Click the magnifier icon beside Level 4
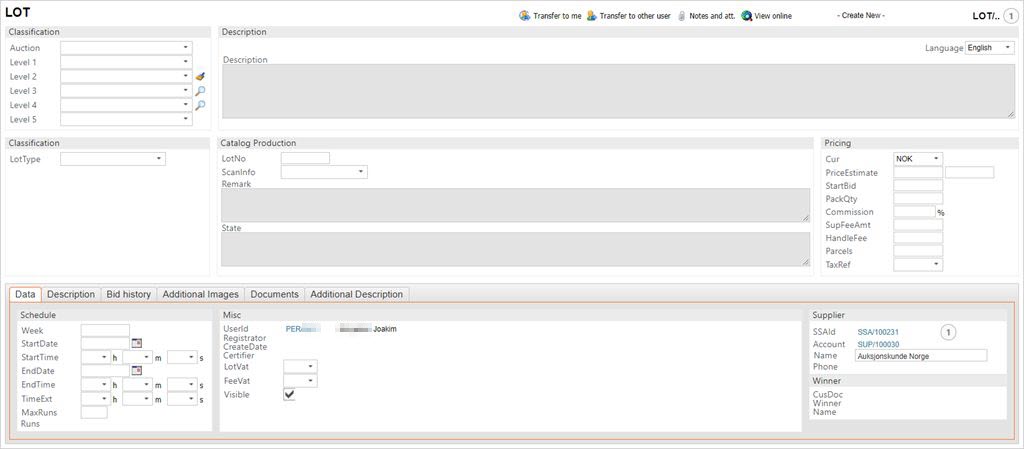 coord(200,105)
